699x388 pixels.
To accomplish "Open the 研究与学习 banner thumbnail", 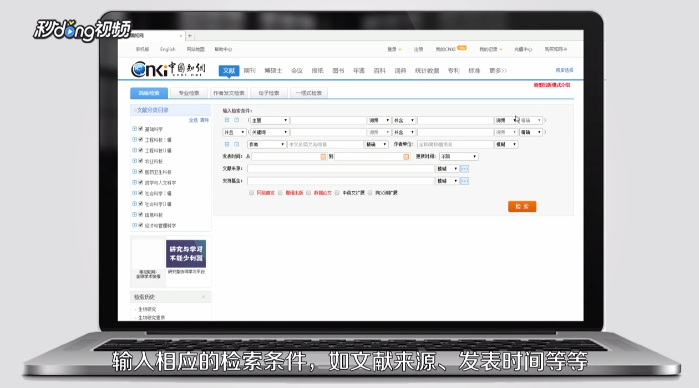I will pyautogui.click(x=186, y=254).
